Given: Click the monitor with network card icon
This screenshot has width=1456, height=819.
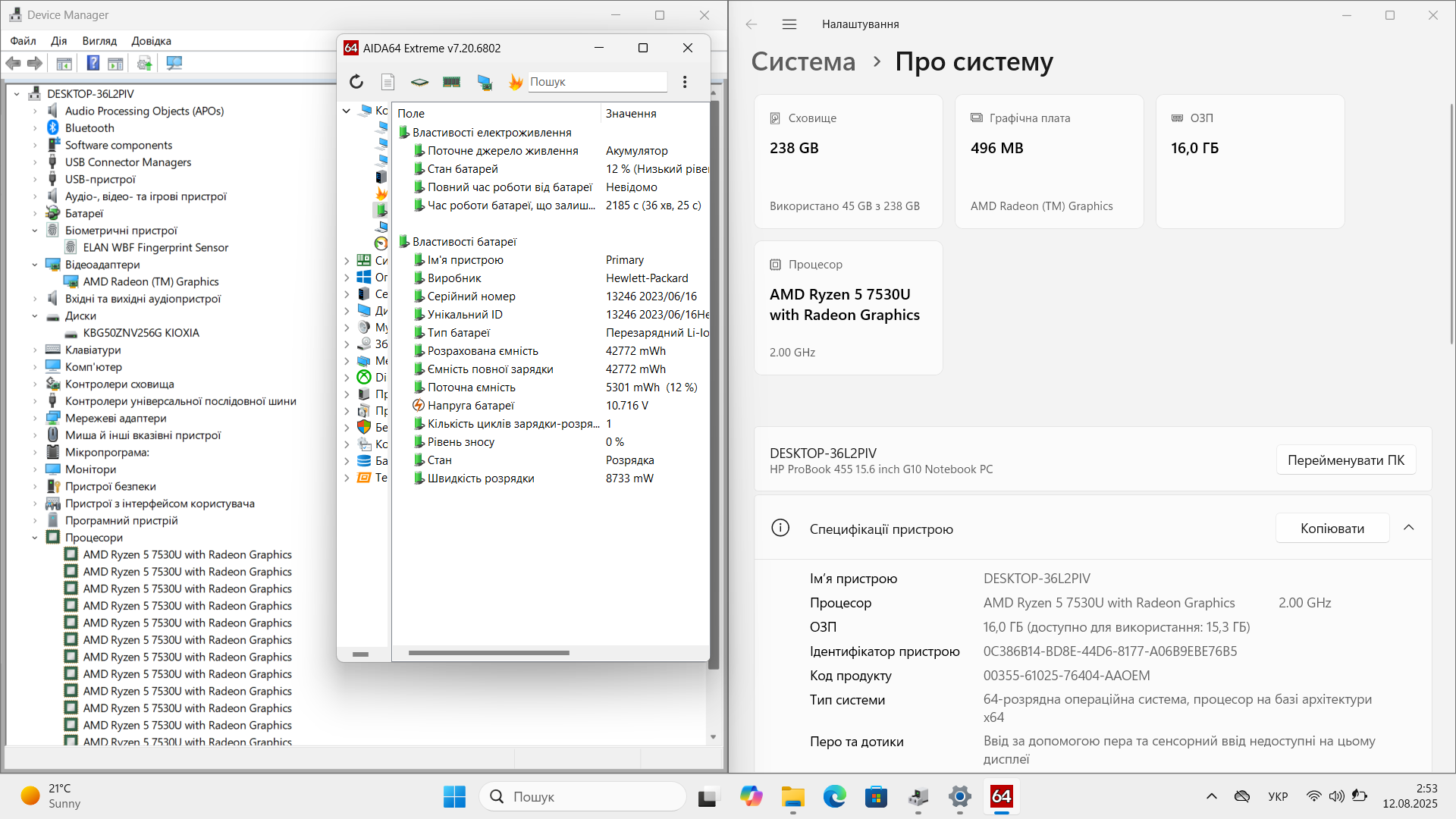Looking at the screenshot, I should 485,82.
